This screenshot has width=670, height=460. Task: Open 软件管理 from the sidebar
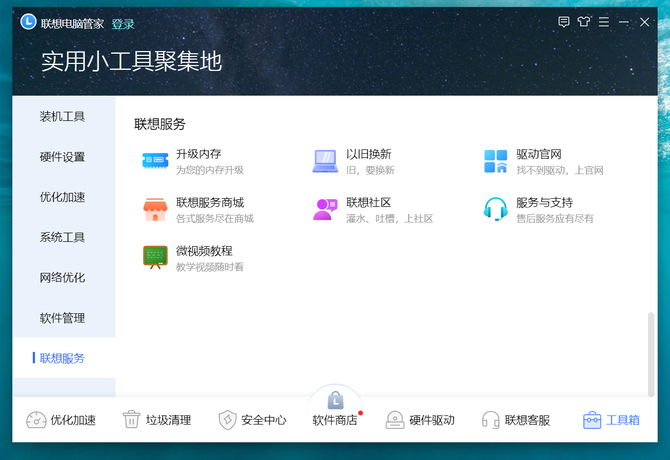tap(62, 318)
